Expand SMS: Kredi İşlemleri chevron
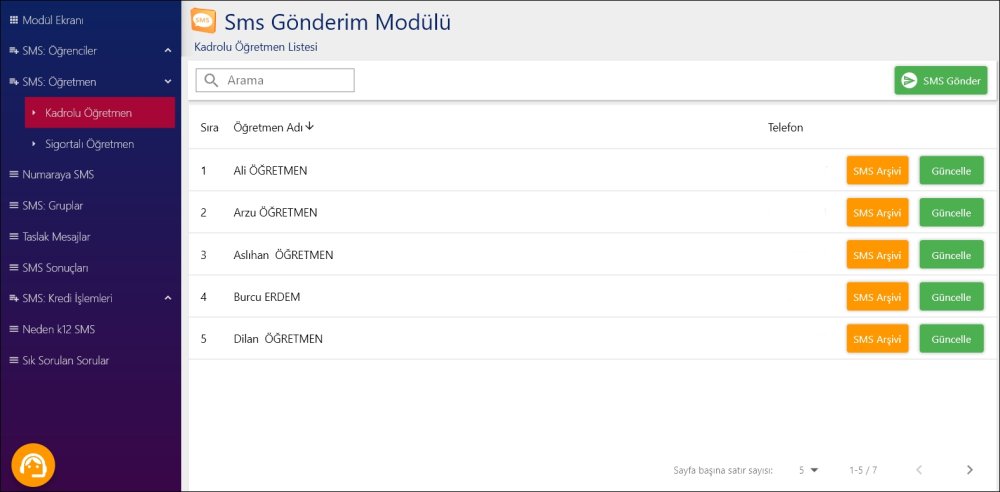 tap(168, 298)
